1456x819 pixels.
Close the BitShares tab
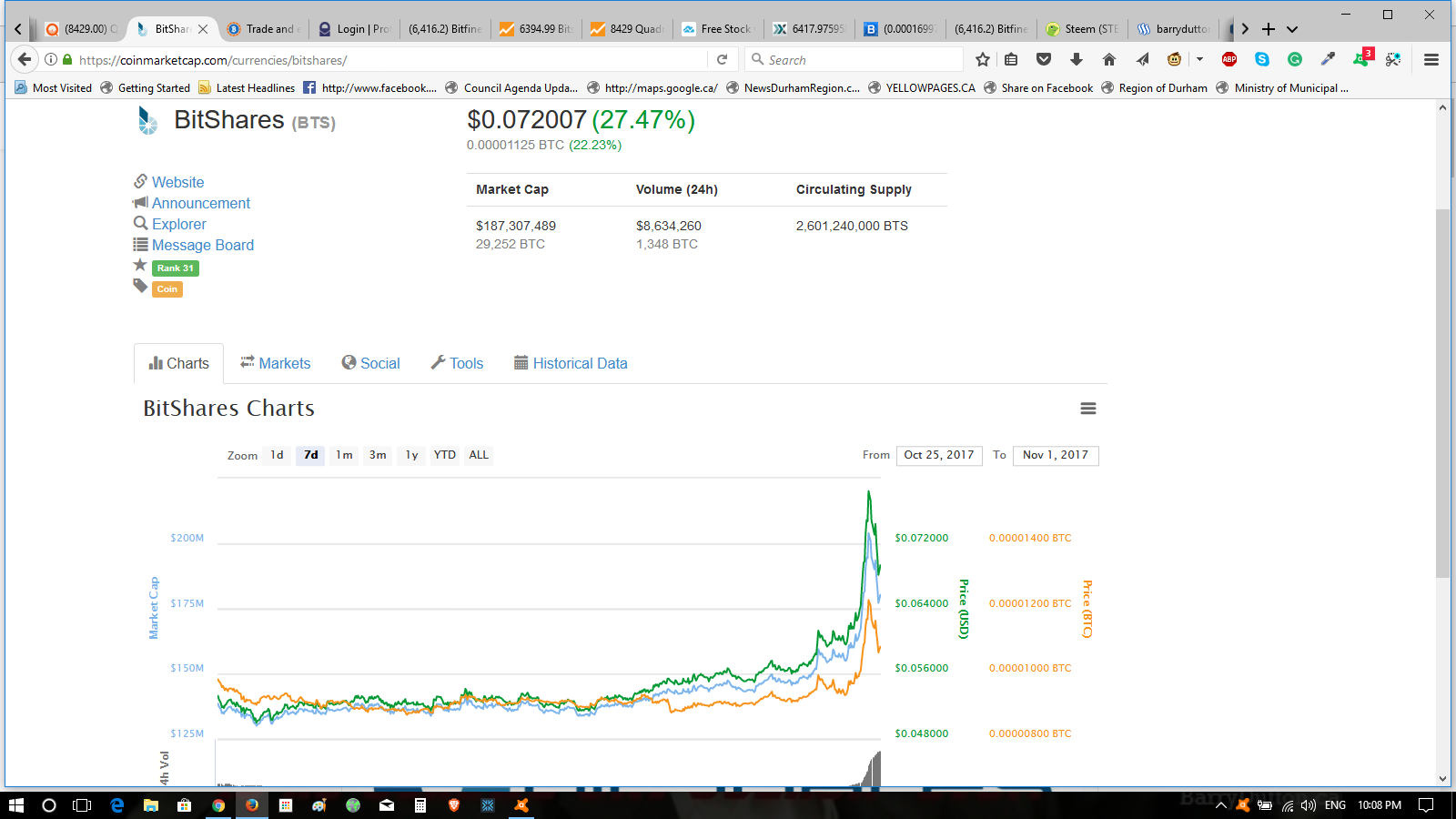tap(203, 29)
